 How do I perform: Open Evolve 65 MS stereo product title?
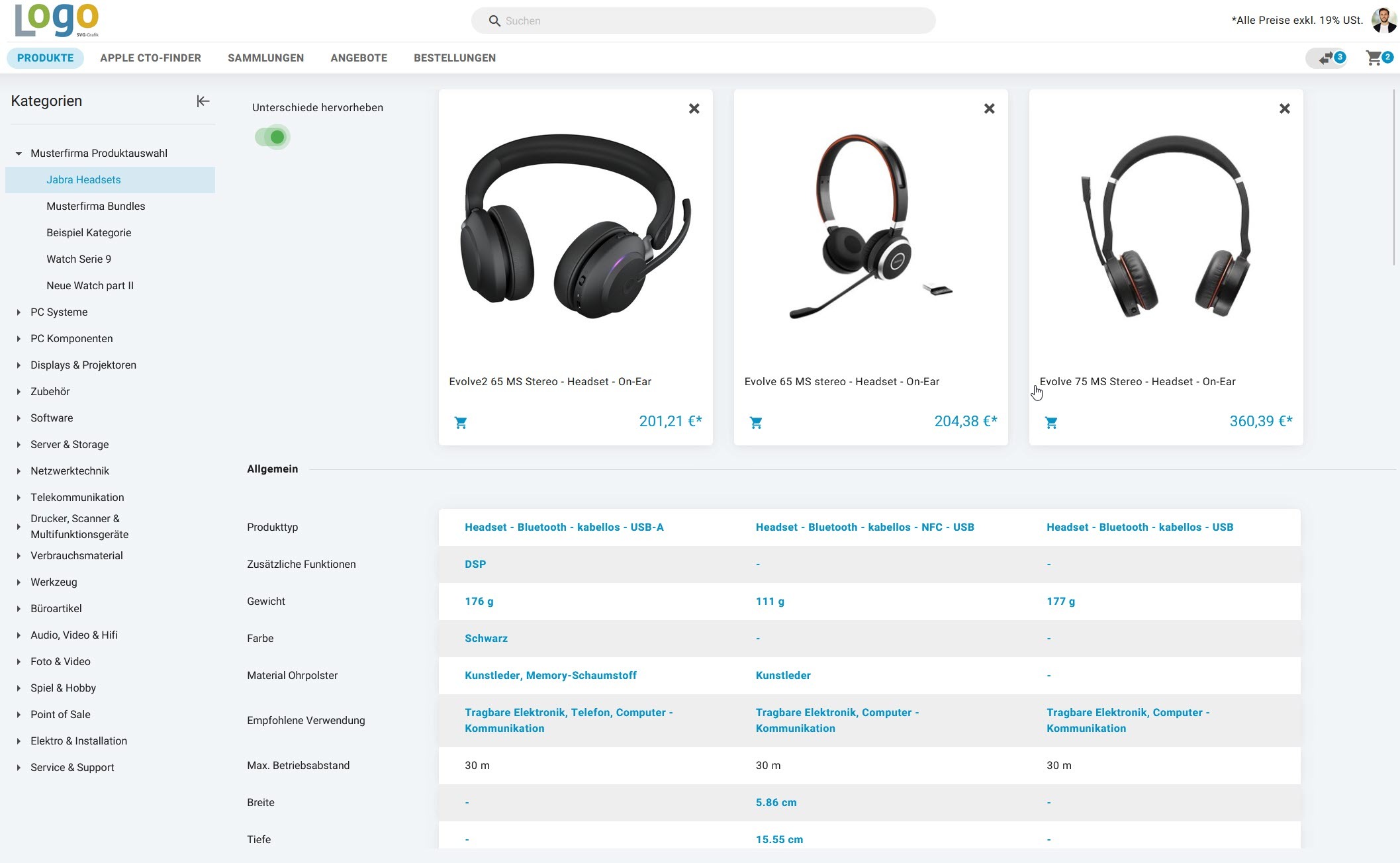click(x=841, y=382)
